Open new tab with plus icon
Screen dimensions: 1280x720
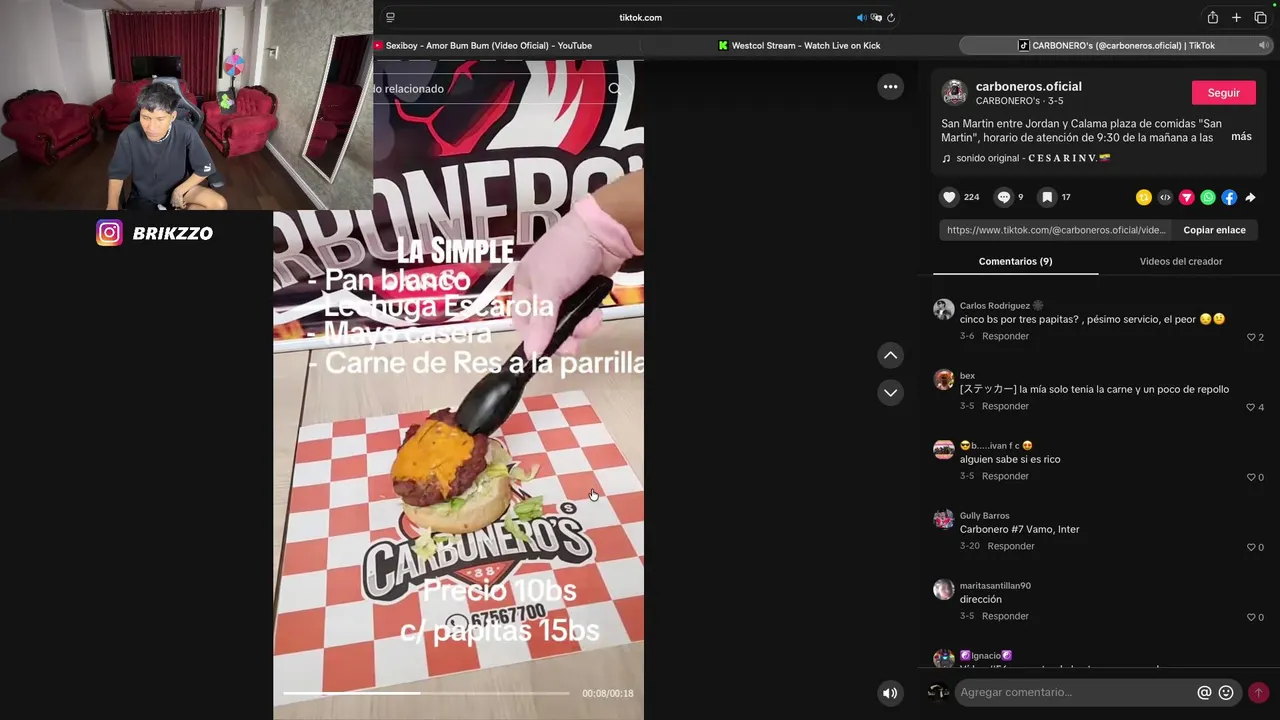[x=1236, y=17]
